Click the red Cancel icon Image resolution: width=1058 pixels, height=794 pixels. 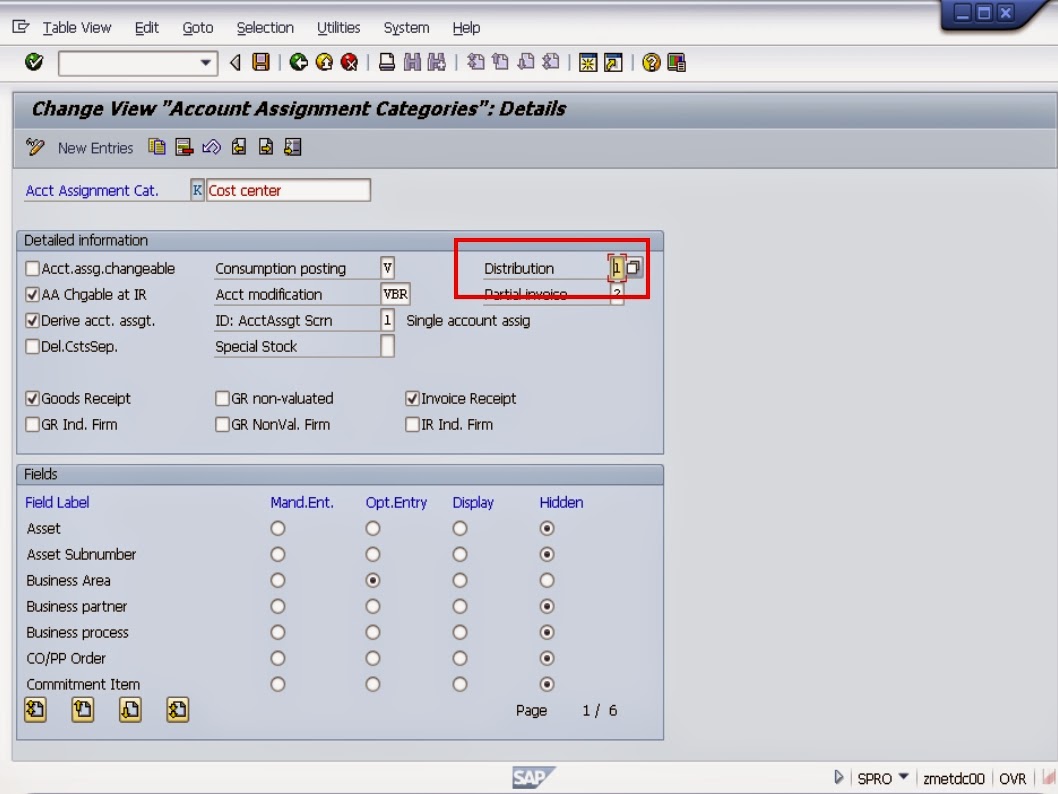349,63
